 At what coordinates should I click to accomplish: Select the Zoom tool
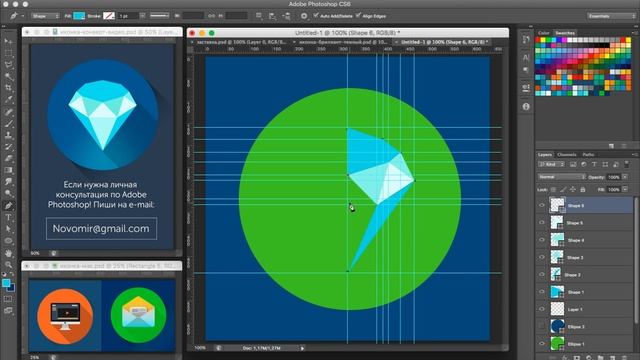click(8, 264)
